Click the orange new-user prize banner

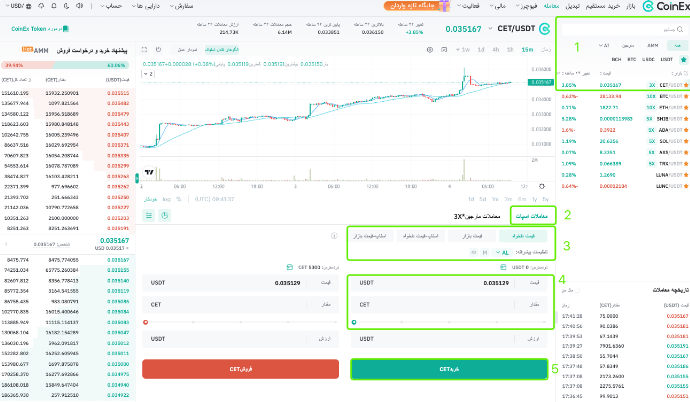click(x=411, y=6)
